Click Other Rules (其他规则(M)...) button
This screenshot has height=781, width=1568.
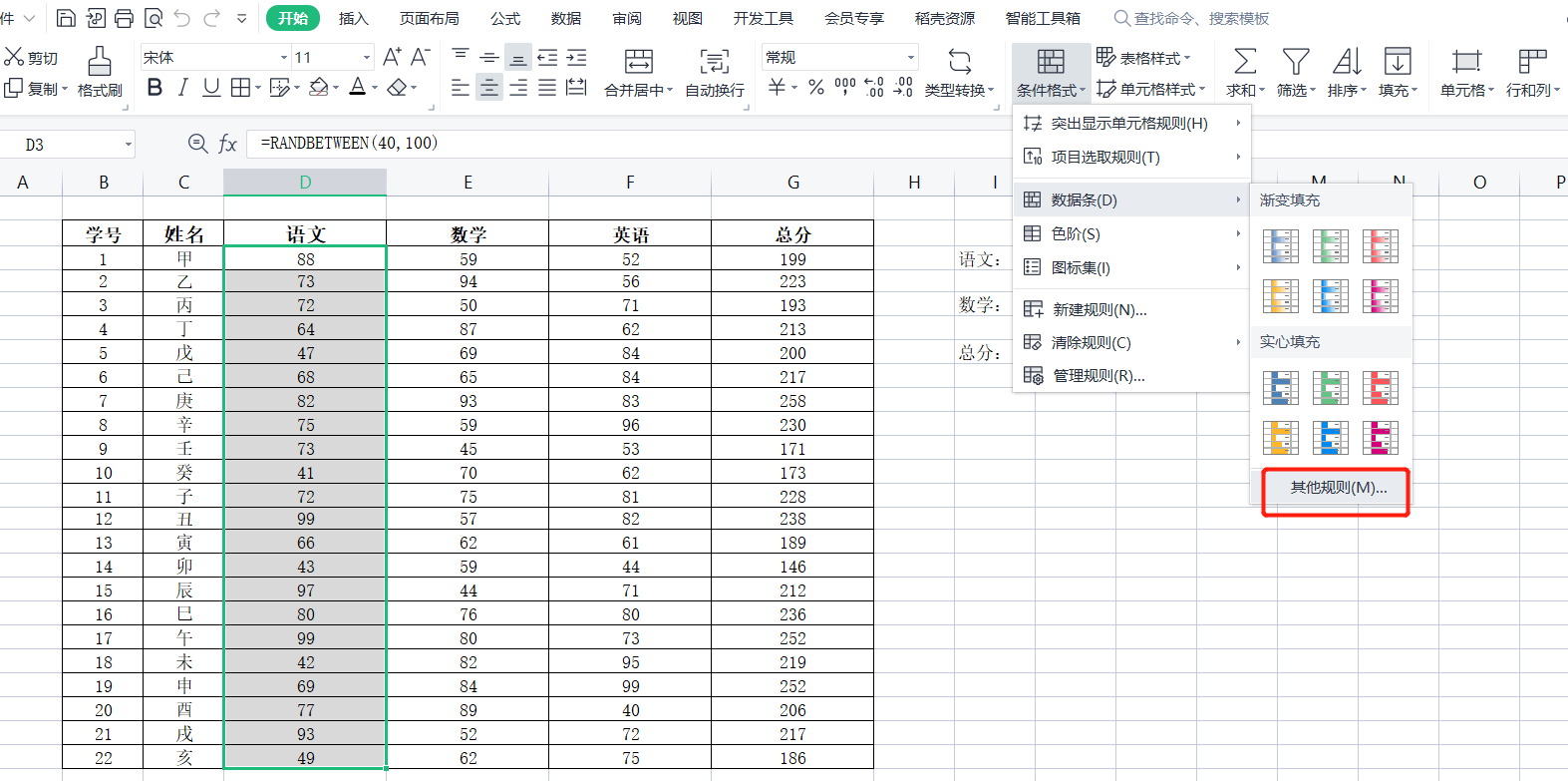(x=1338, y=488)
